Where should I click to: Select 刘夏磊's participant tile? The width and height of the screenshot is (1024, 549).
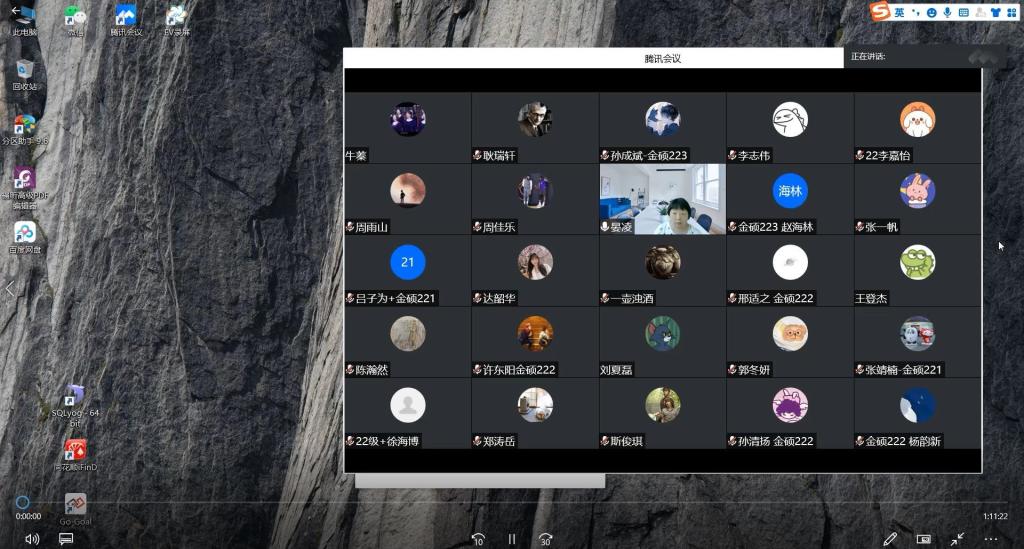[662, 342]
